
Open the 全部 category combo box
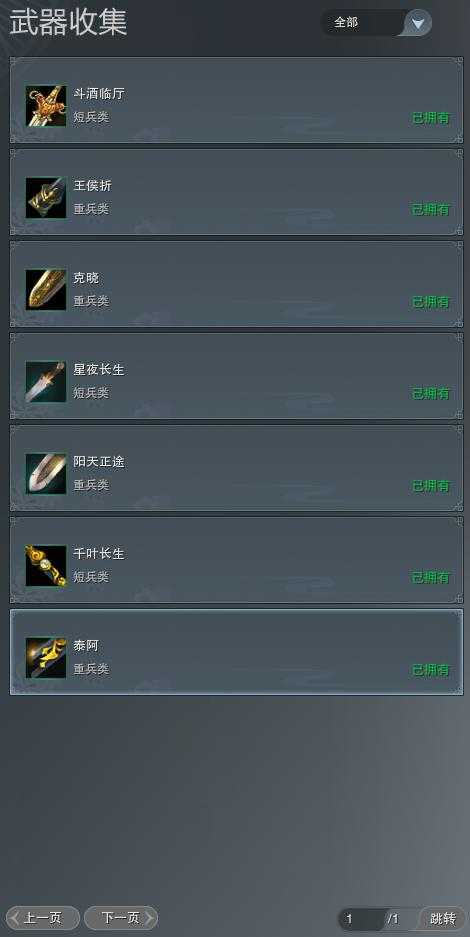(376, 23)
